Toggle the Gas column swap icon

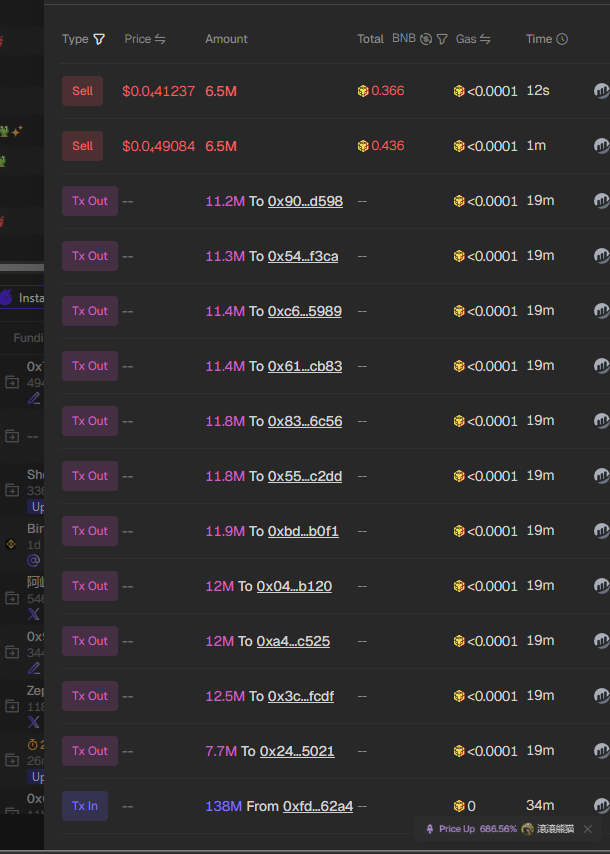click(485, 39)
